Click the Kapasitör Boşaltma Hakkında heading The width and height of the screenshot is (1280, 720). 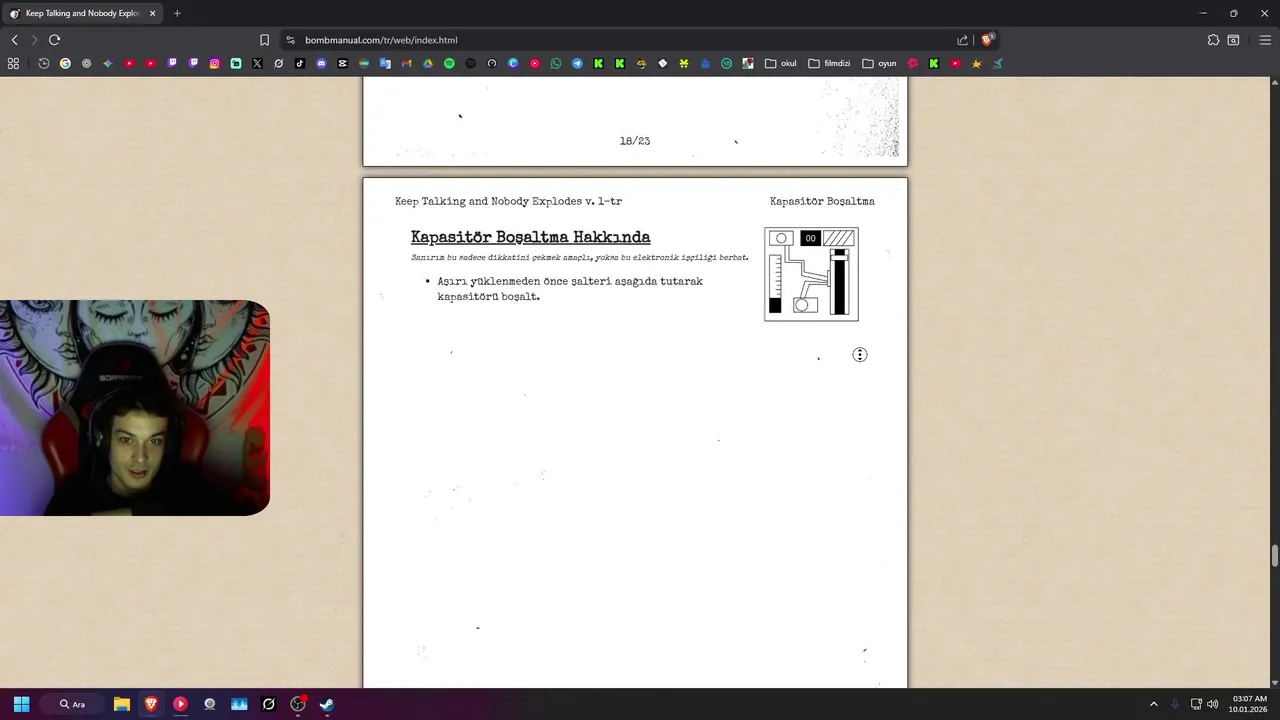coord(530,237)
